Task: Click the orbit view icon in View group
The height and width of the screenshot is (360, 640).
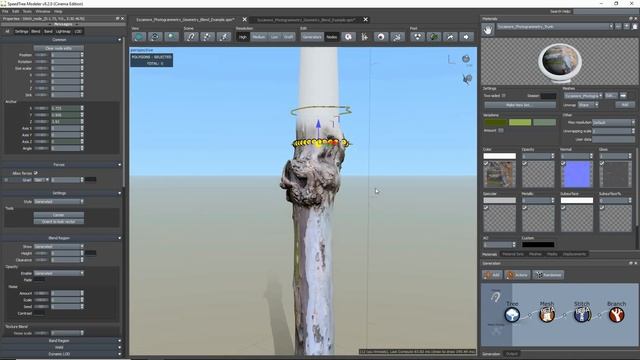Action: [155, 37]
